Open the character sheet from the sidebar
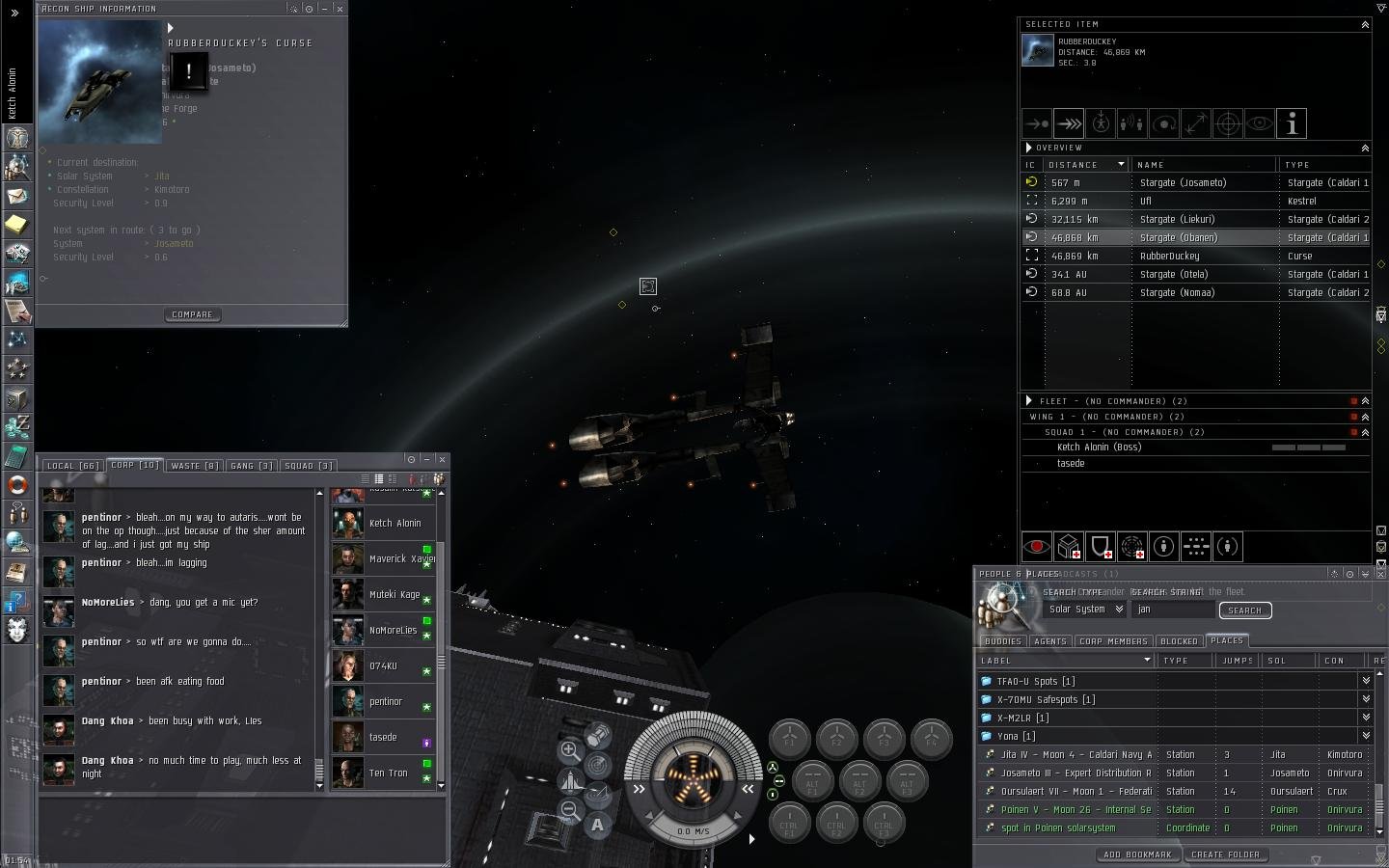Viewport: 1389px width, 868px height. tap(17, 138)
